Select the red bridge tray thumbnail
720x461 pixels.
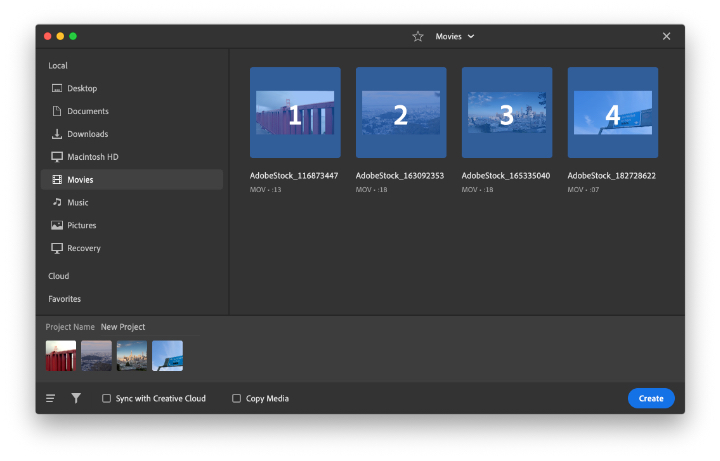click(61, 355)
